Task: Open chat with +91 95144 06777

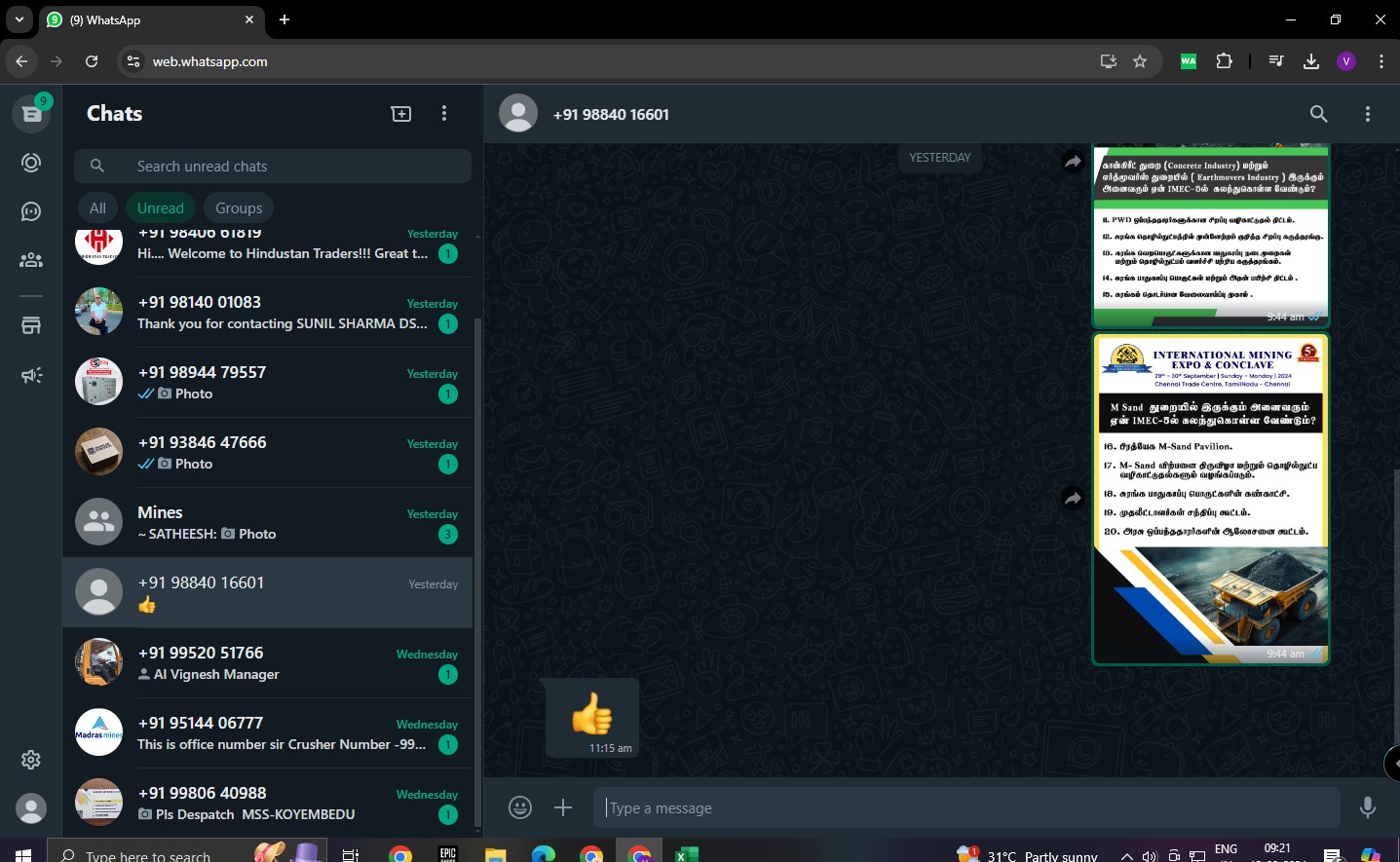Action: point(268,733)
